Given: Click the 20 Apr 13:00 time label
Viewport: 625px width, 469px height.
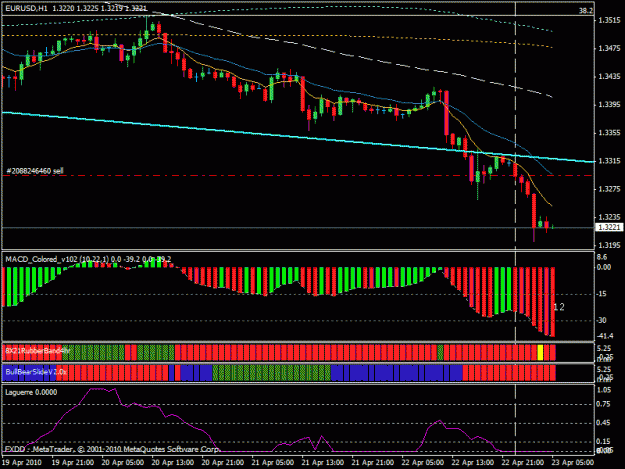Looking at the screenshot, I should point(173,463).
